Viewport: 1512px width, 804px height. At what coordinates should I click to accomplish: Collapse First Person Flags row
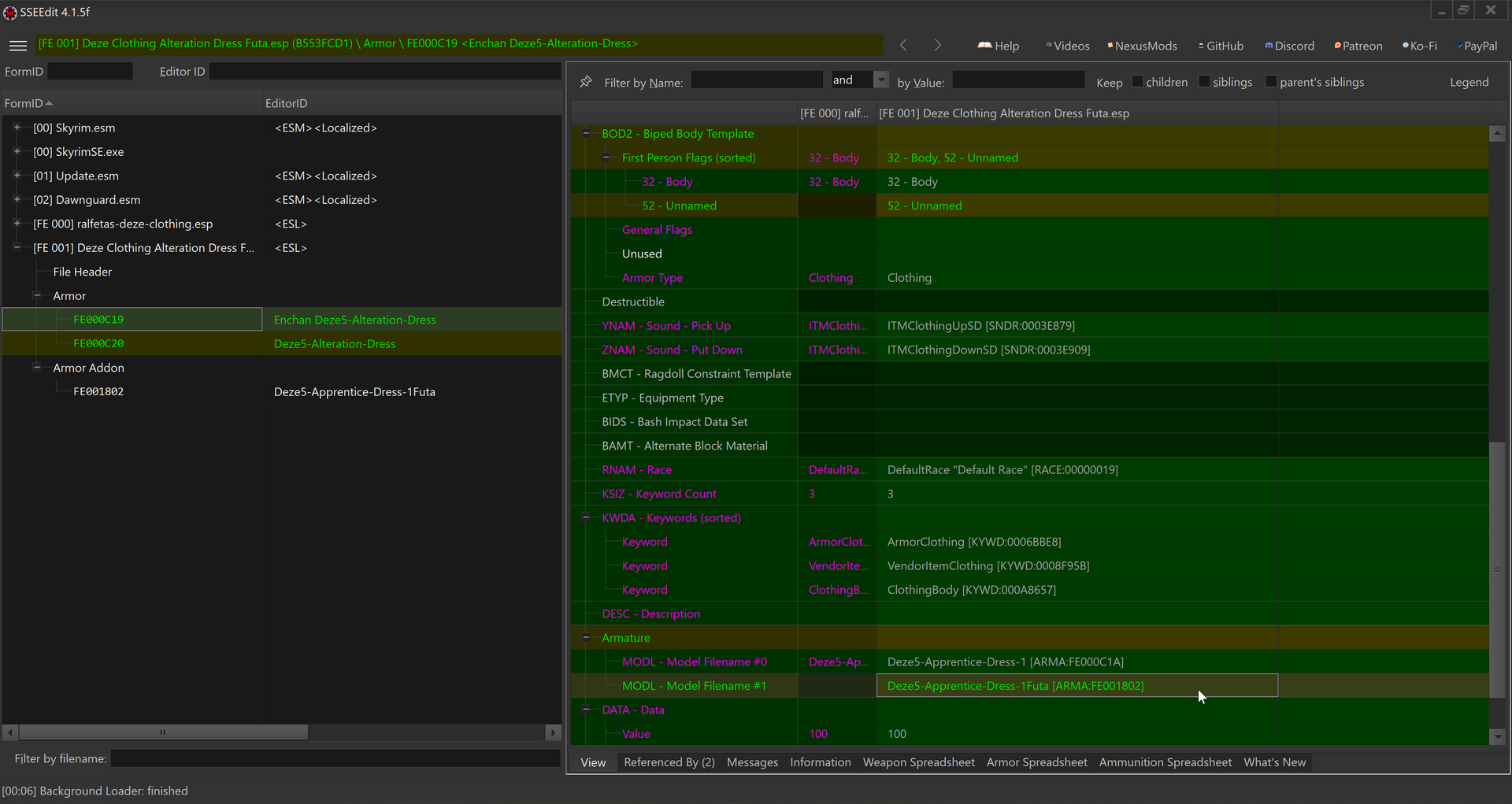click(606, 157)
